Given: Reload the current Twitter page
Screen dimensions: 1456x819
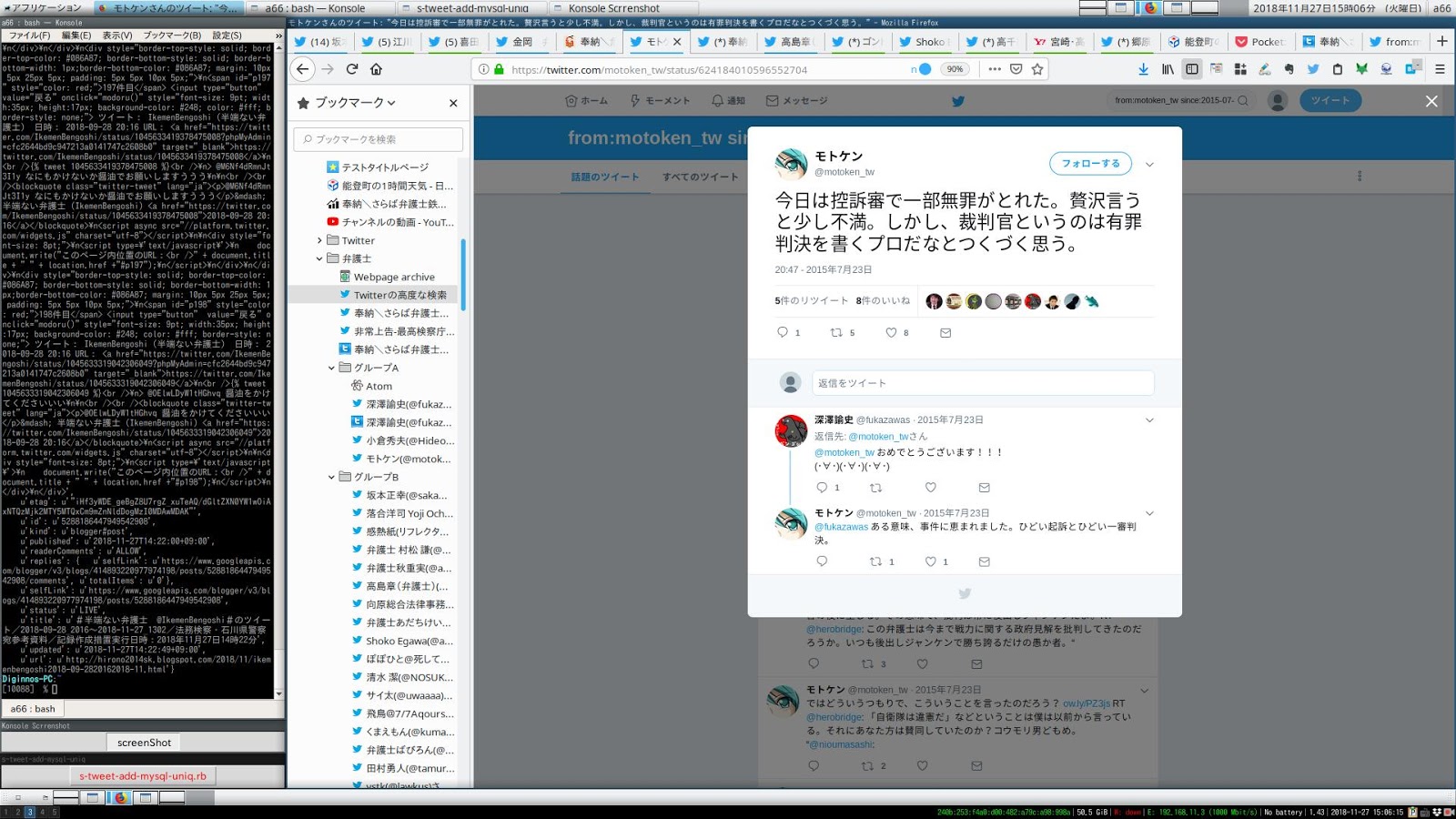Looking at the screenshot, I should click(x=352, y=69).
